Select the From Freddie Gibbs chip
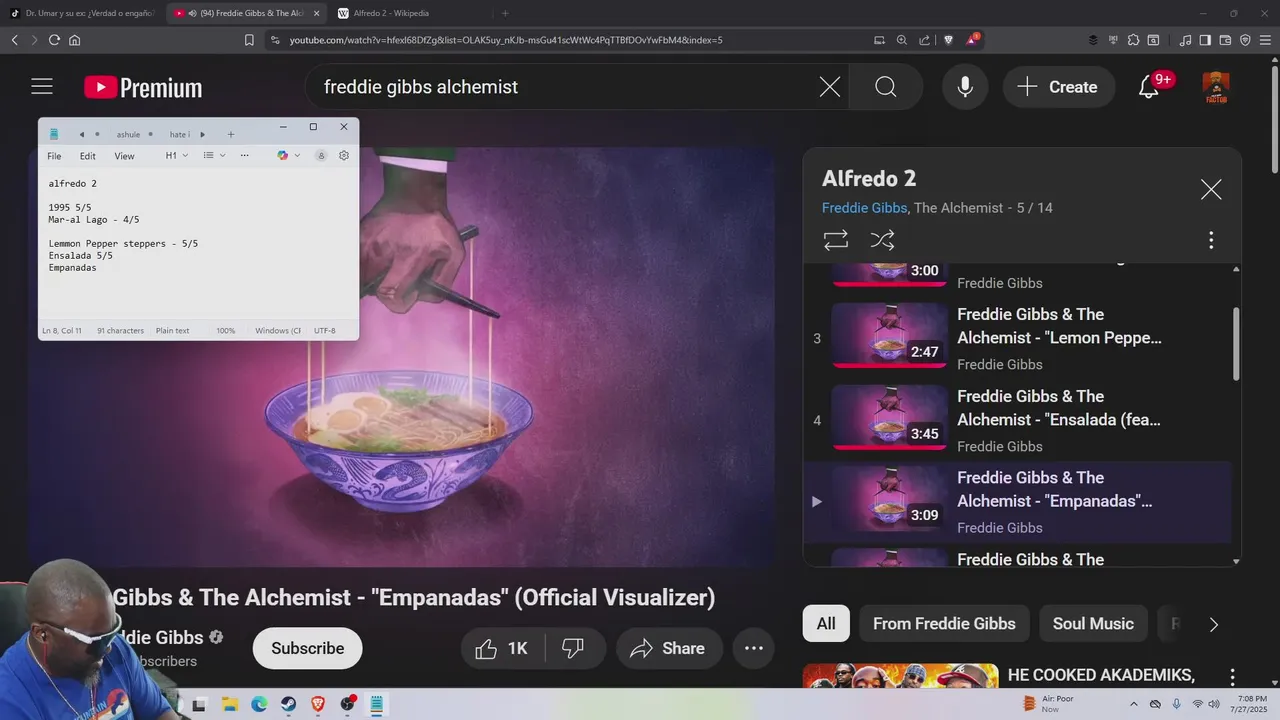Viewport: 1280px width, 720px height. (x=944, y=624)
